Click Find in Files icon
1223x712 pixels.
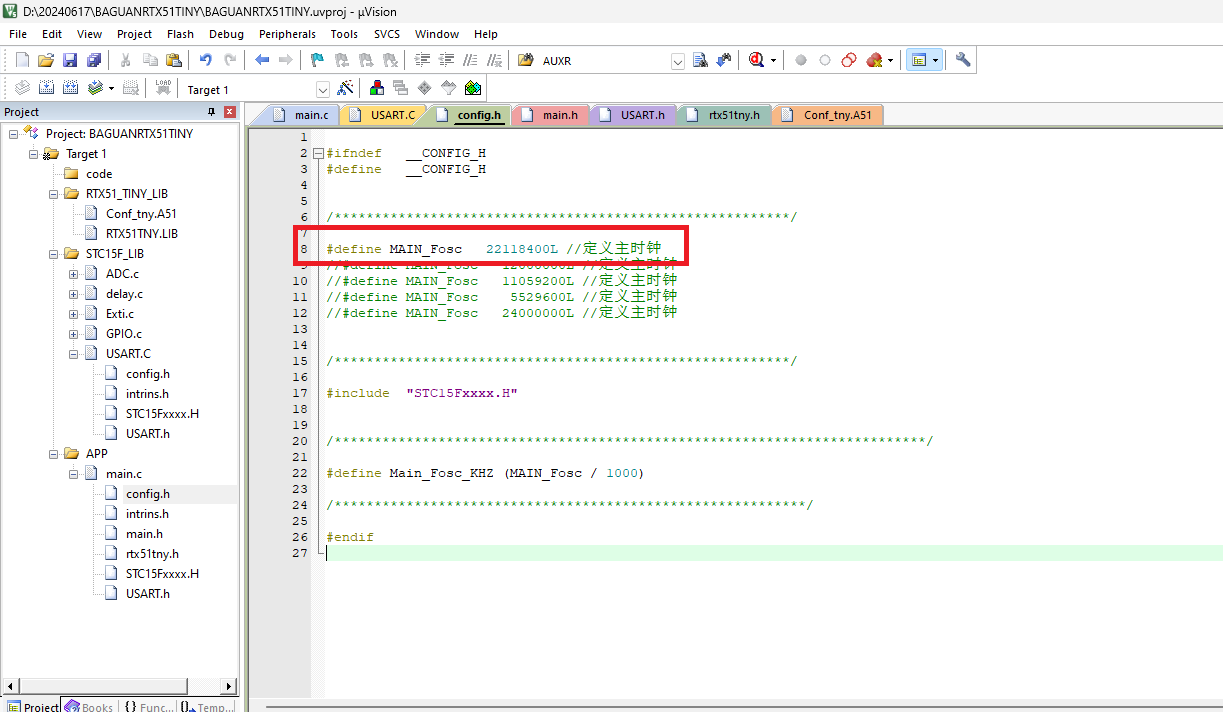[x=526, y=60]
